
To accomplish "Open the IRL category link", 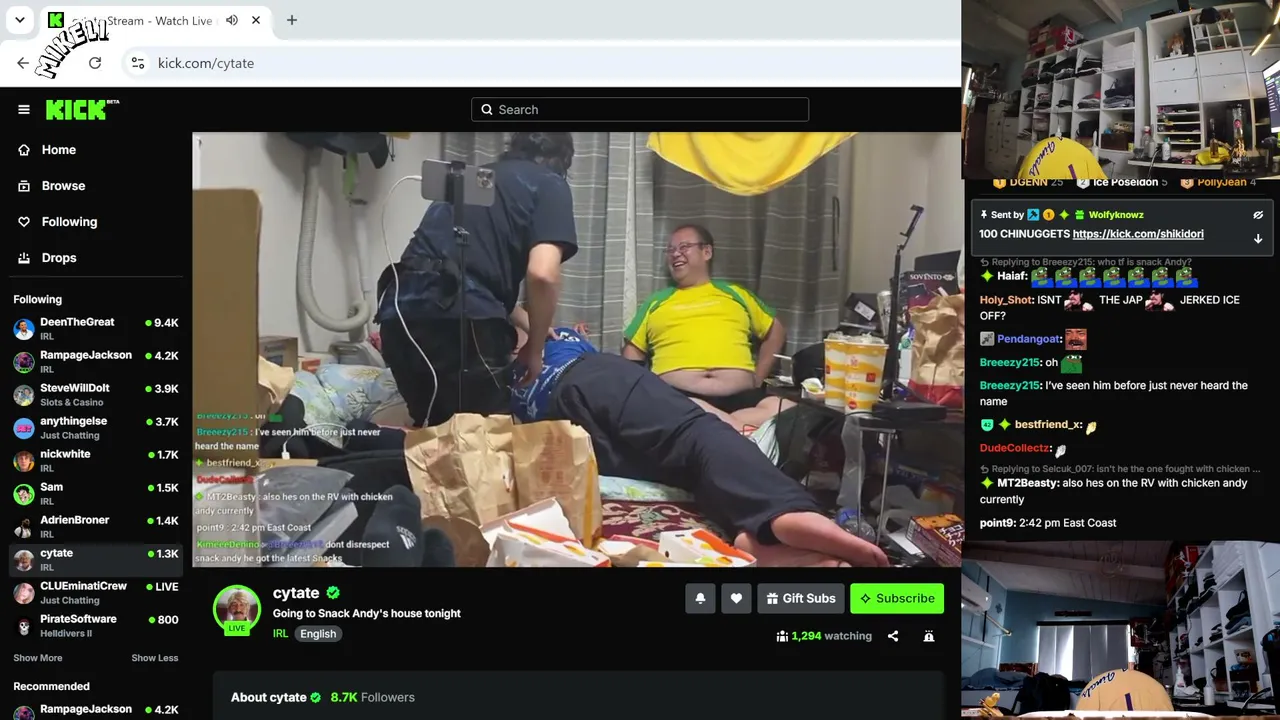I will tap(280, 634).
